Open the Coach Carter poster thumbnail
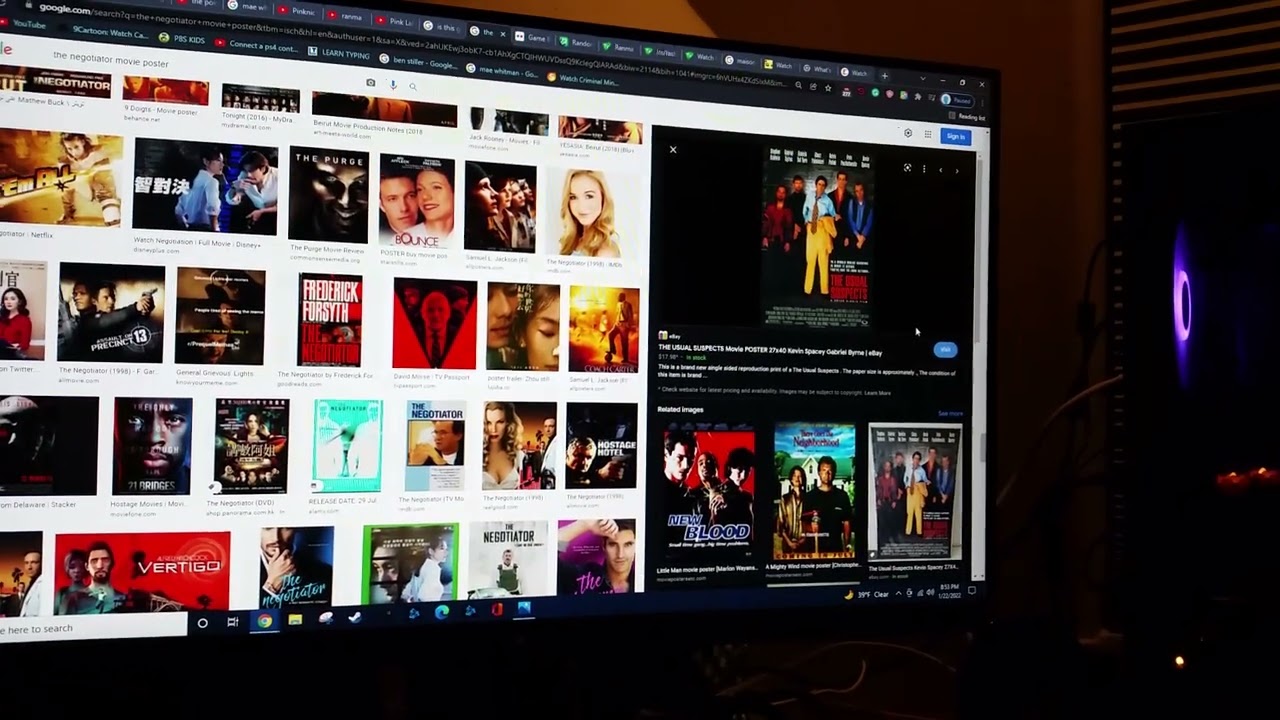This screenshot has height=720, width=1280. [603, 330]
